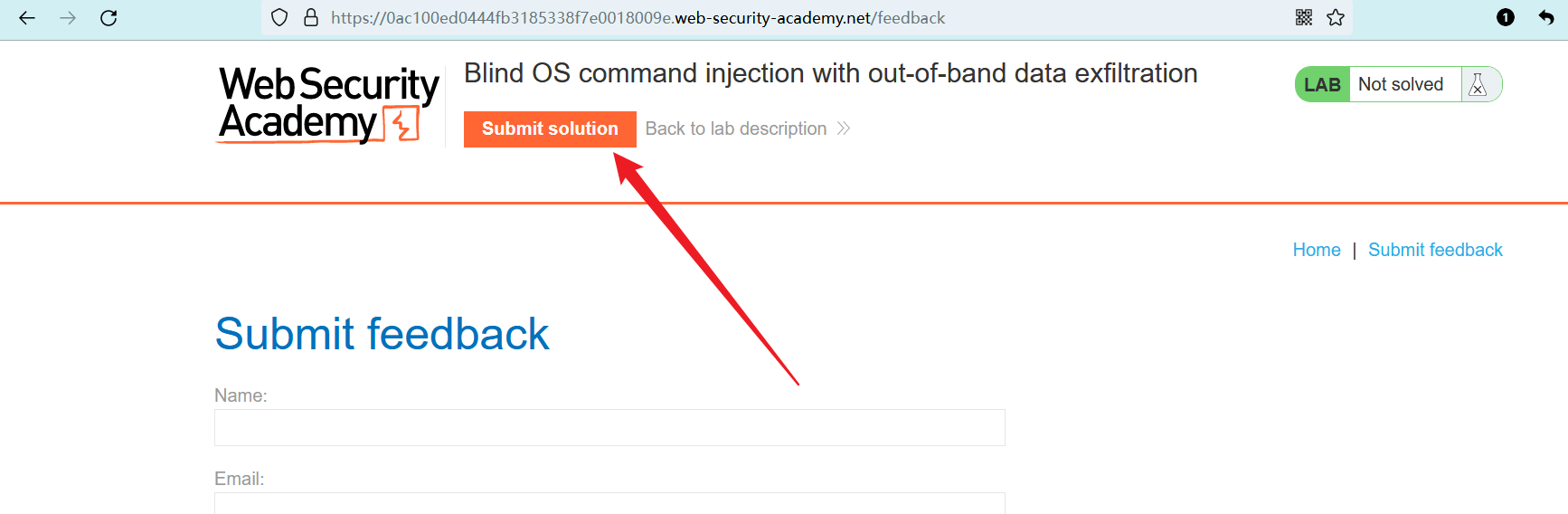Click the lab flask icon
This screenshot has width=1568, height=514.
[x=1478, y=85]
